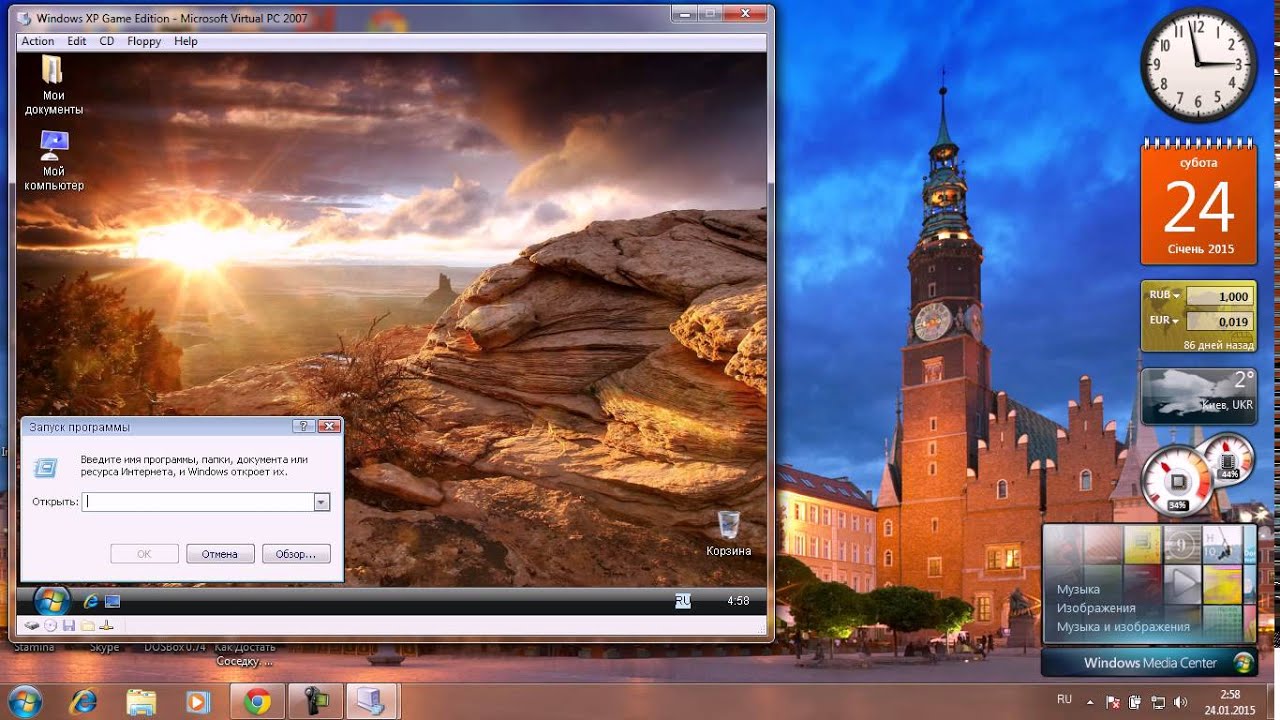
Task: Click the host RU language indicator
Action: [x=1065, y=700]
